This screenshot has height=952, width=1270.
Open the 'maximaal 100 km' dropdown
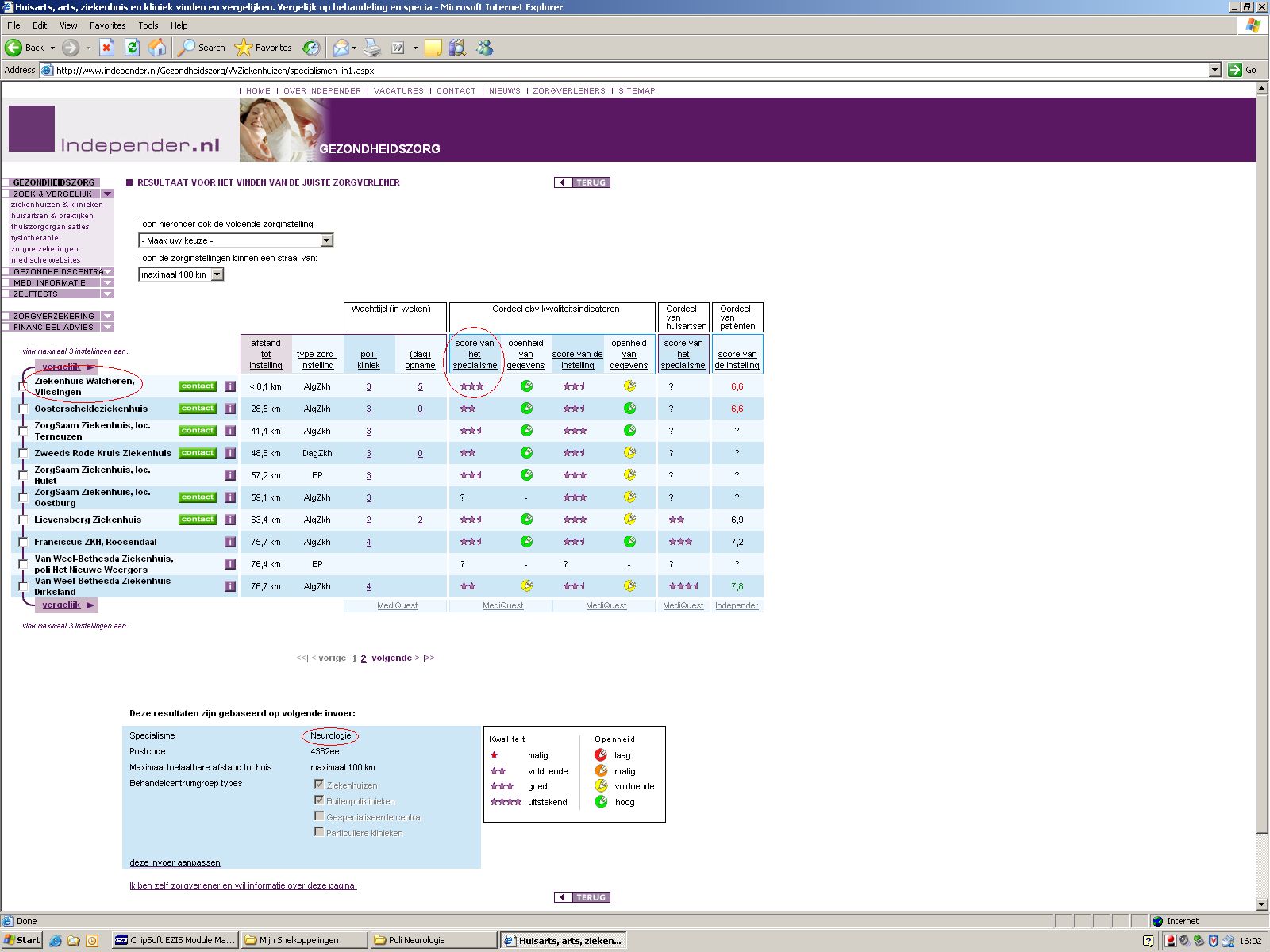tap(181, 274)
